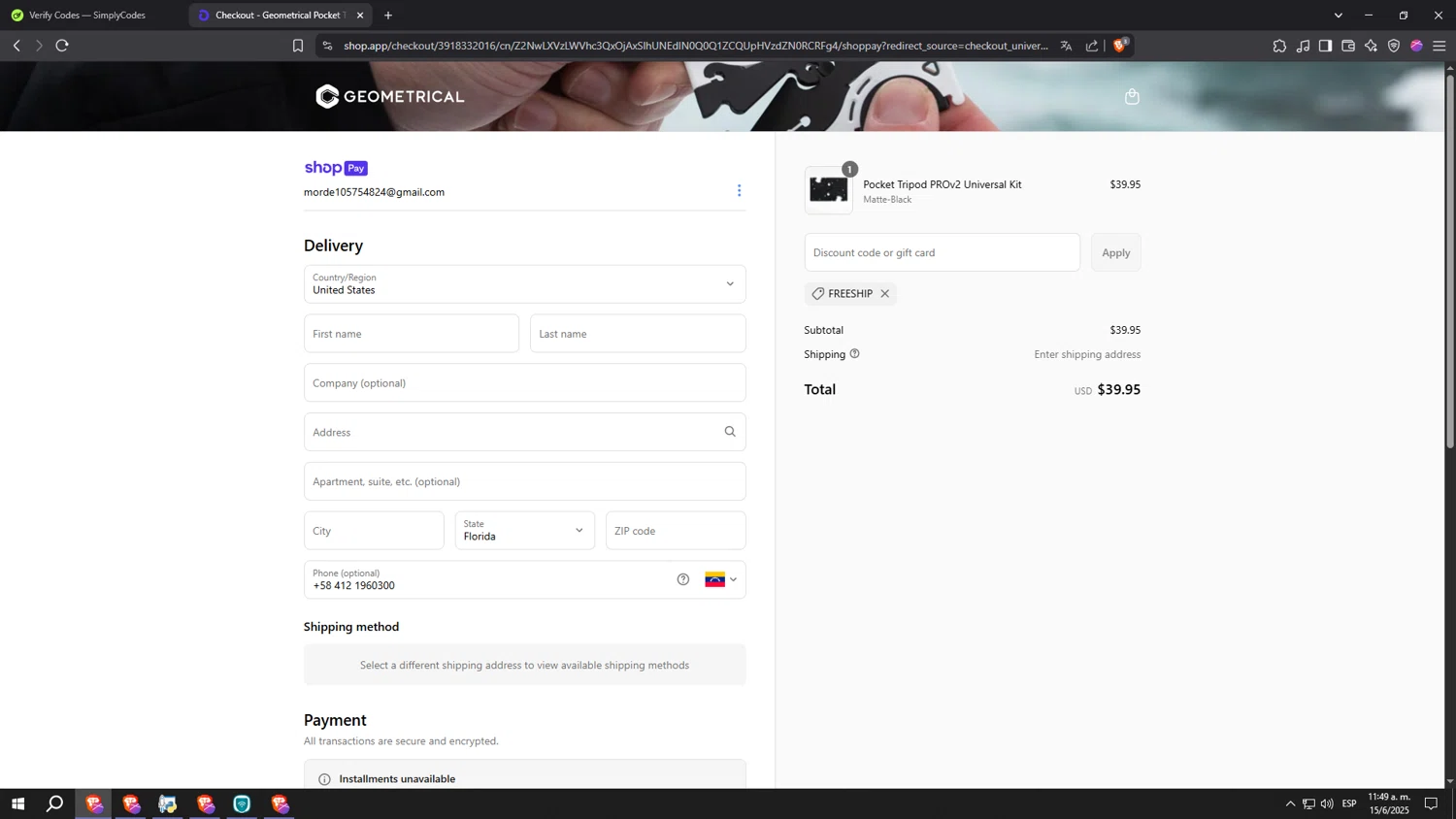The height and width of the screenshot is (819, 1456).
Task: Show hidden system tray icons
Action: [1290, 803]
